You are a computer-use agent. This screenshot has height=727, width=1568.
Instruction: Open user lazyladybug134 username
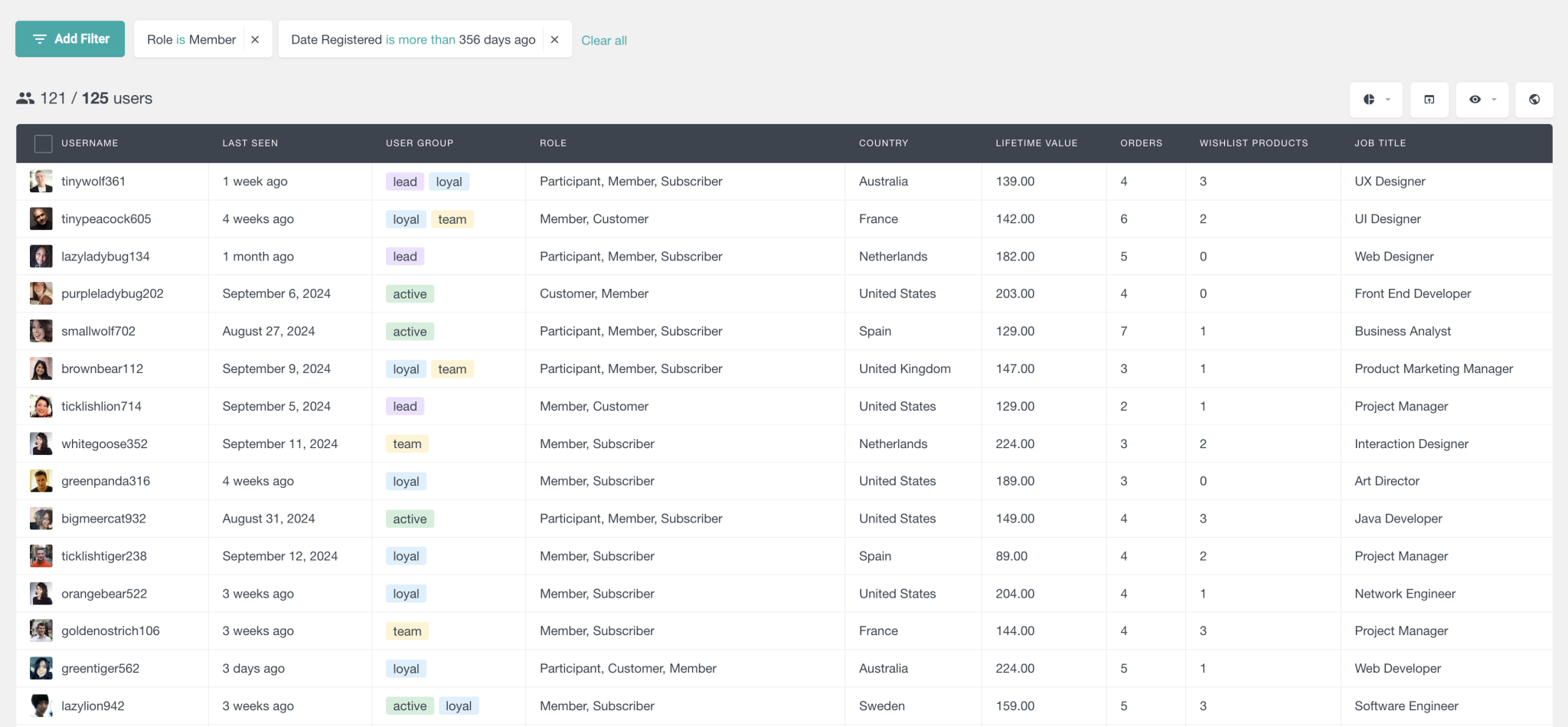pos(106,257)
